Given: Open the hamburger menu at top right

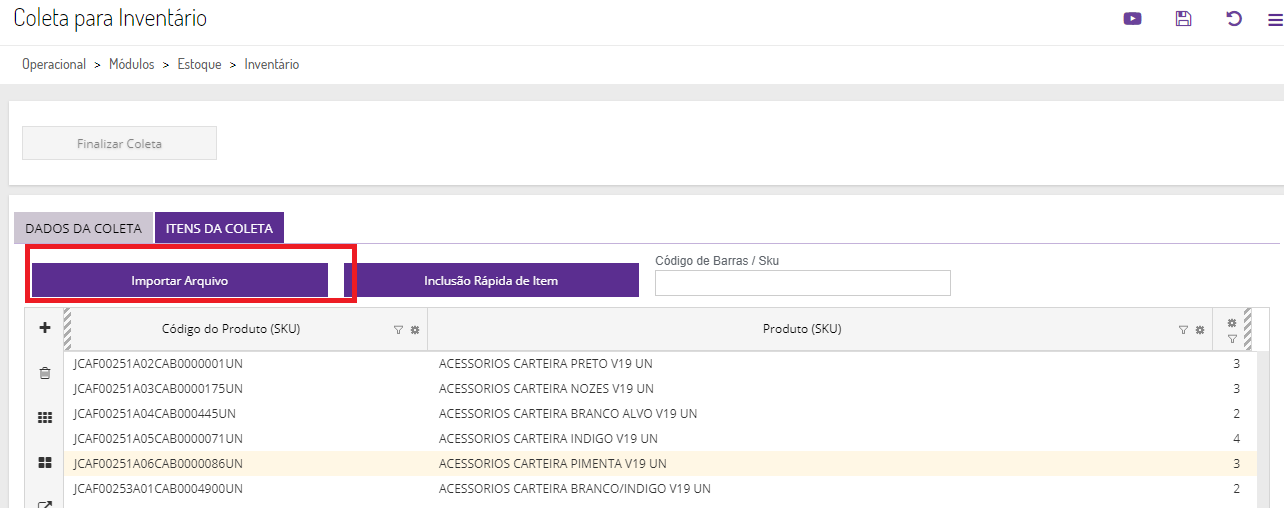Looking at the screenshot, I should pyautogui.click(x=1274, y=18).
